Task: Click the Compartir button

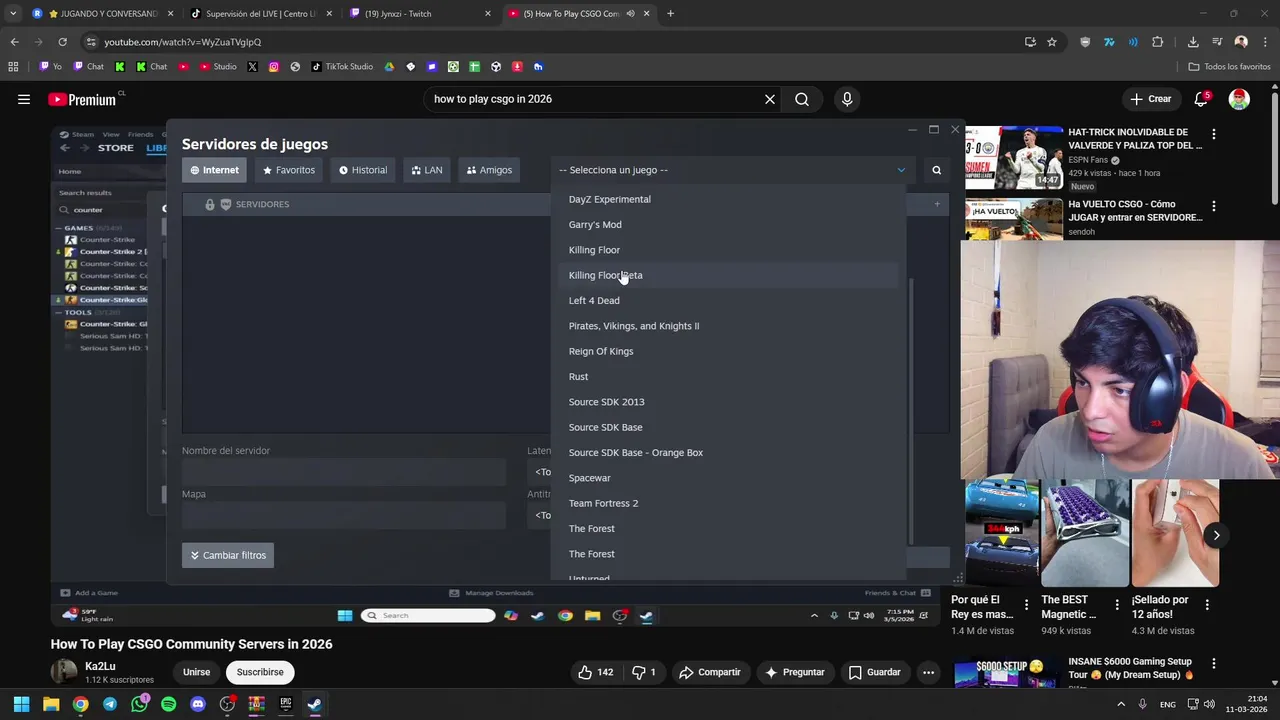Action: point(710,672)
